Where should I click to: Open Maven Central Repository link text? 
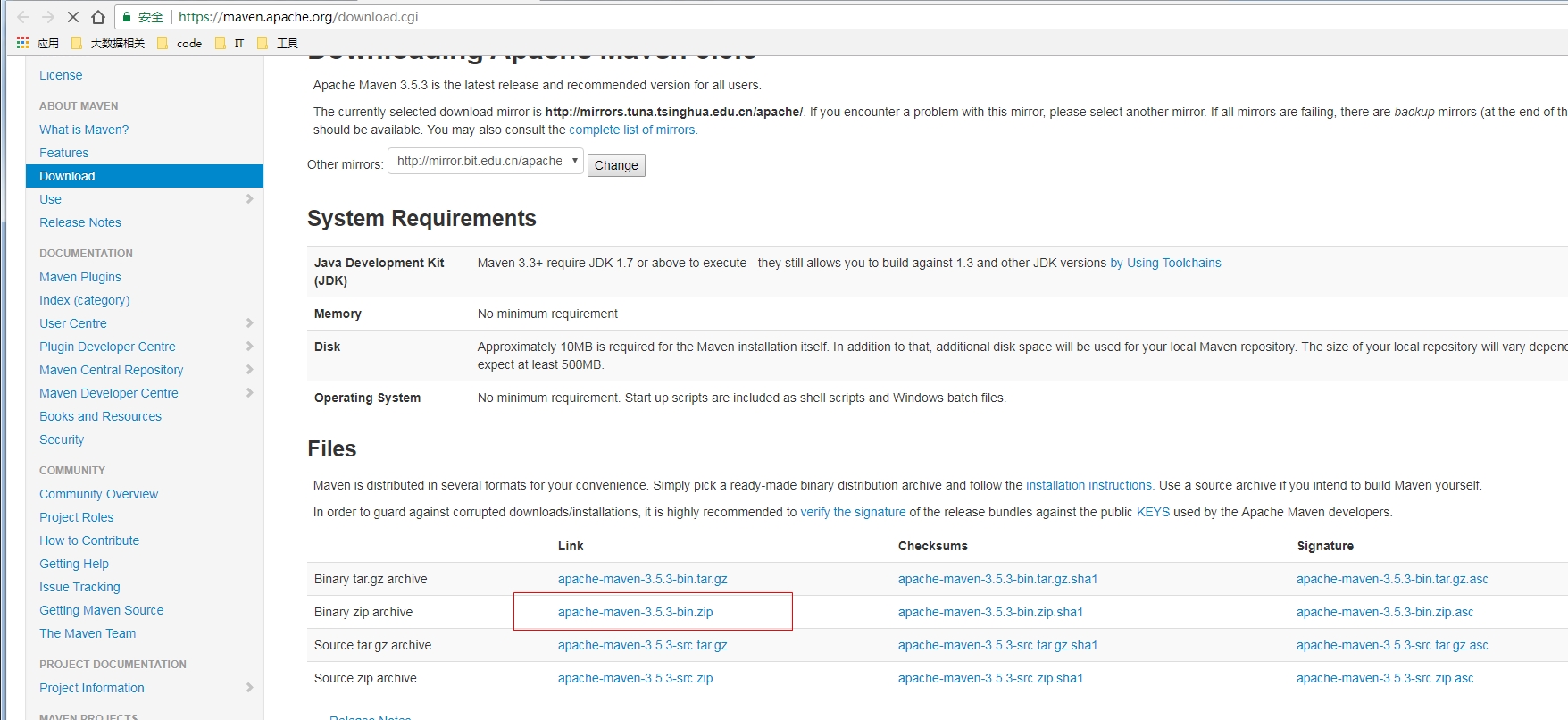click(x=112, y=370)
